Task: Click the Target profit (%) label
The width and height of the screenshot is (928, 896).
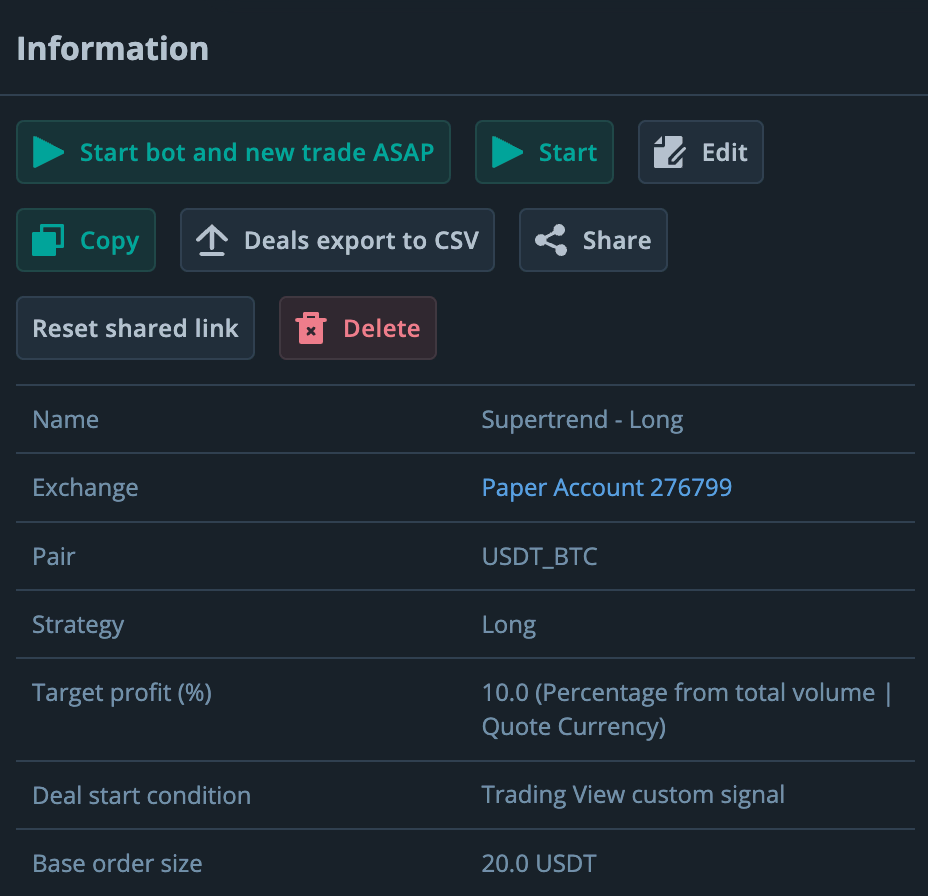Action: pos(122,693)
